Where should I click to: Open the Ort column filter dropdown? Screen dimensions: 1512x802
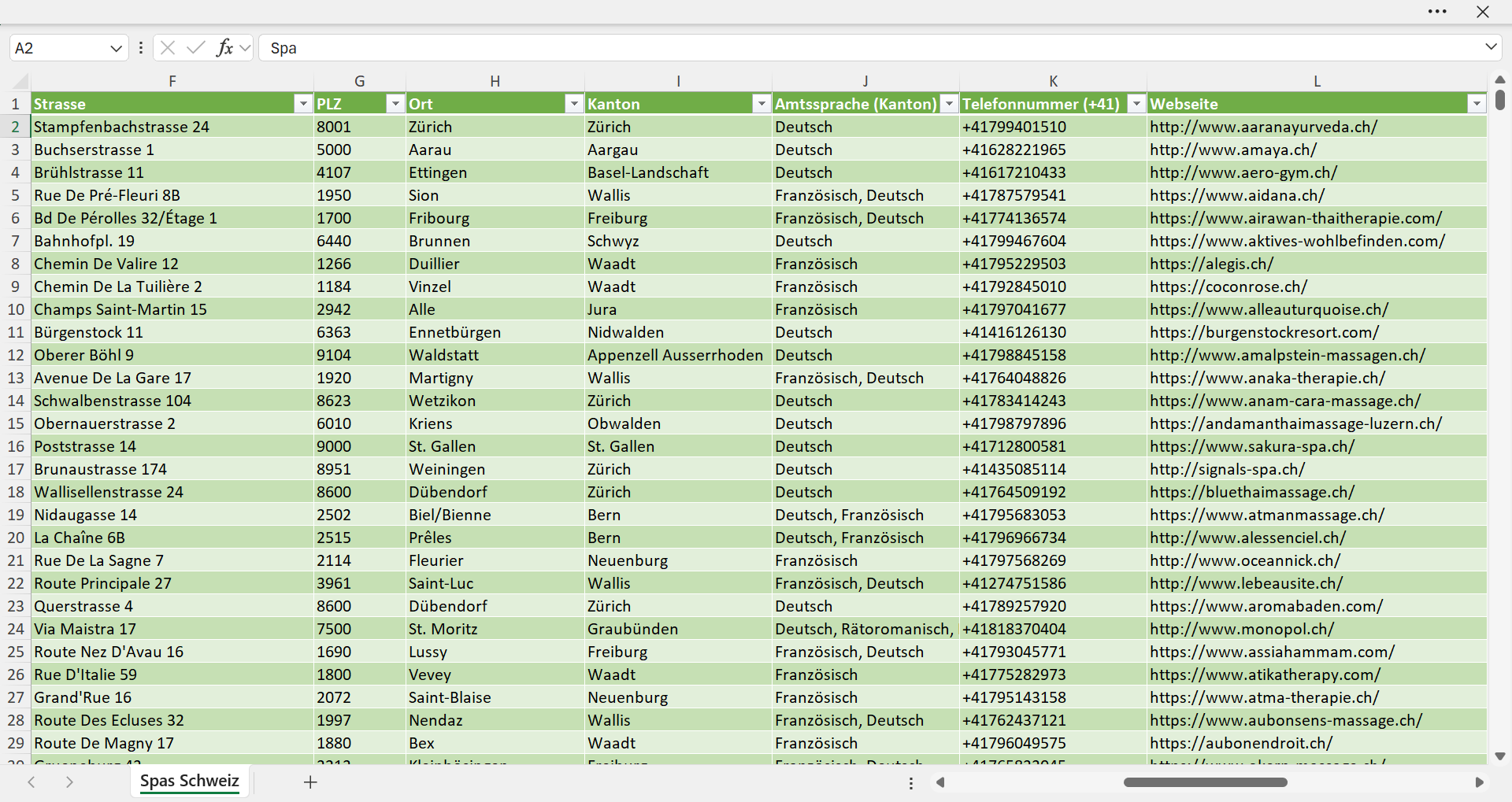click(x=574, y=104)
